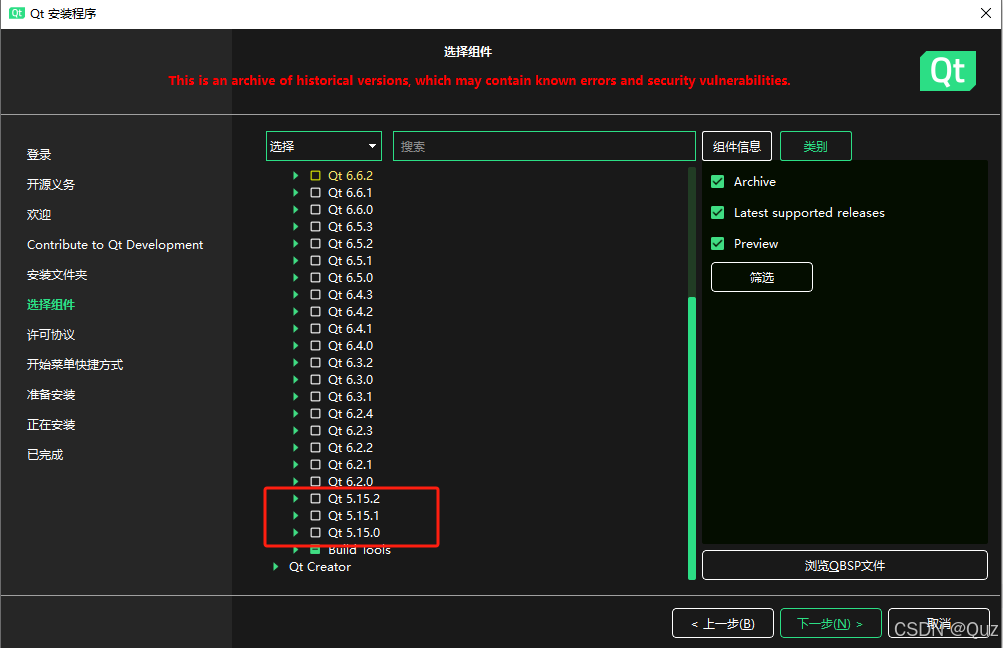
Task: Select the Qt 6.5.1 tree row
Action: [350, 260]
